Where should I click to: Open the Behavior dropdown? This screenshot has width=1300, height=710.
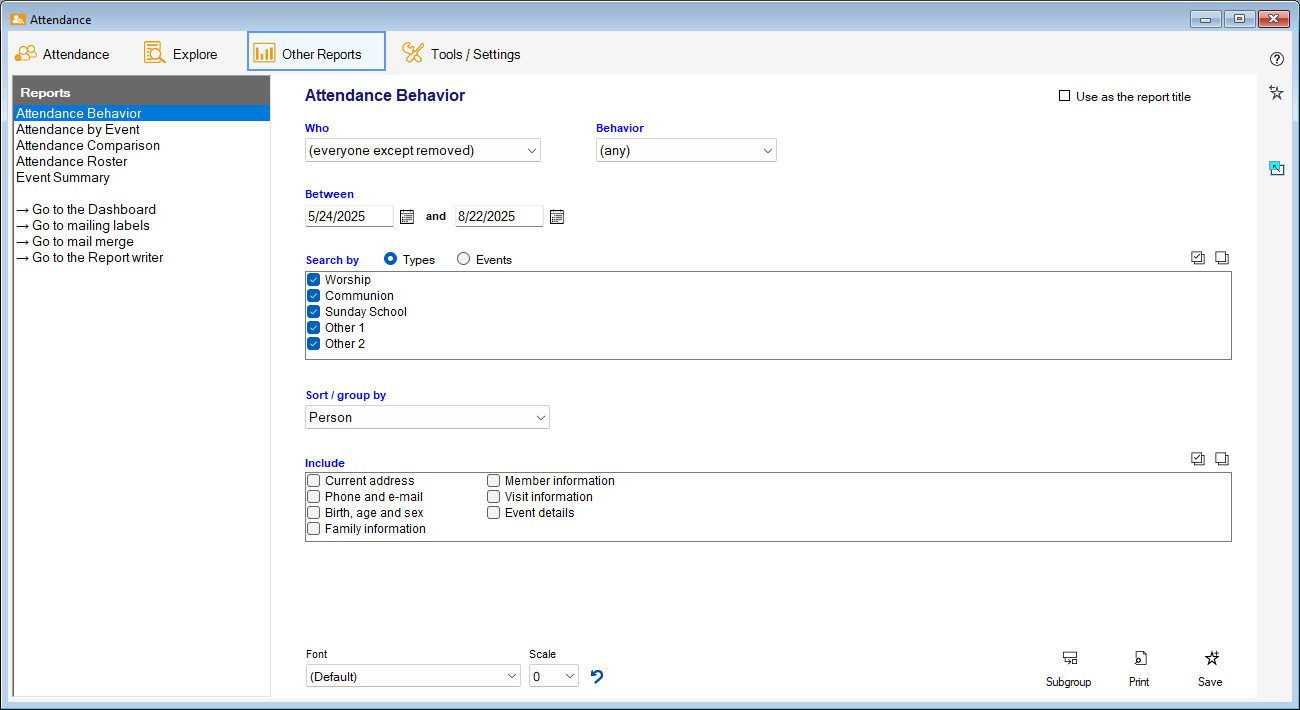[686, 151]
